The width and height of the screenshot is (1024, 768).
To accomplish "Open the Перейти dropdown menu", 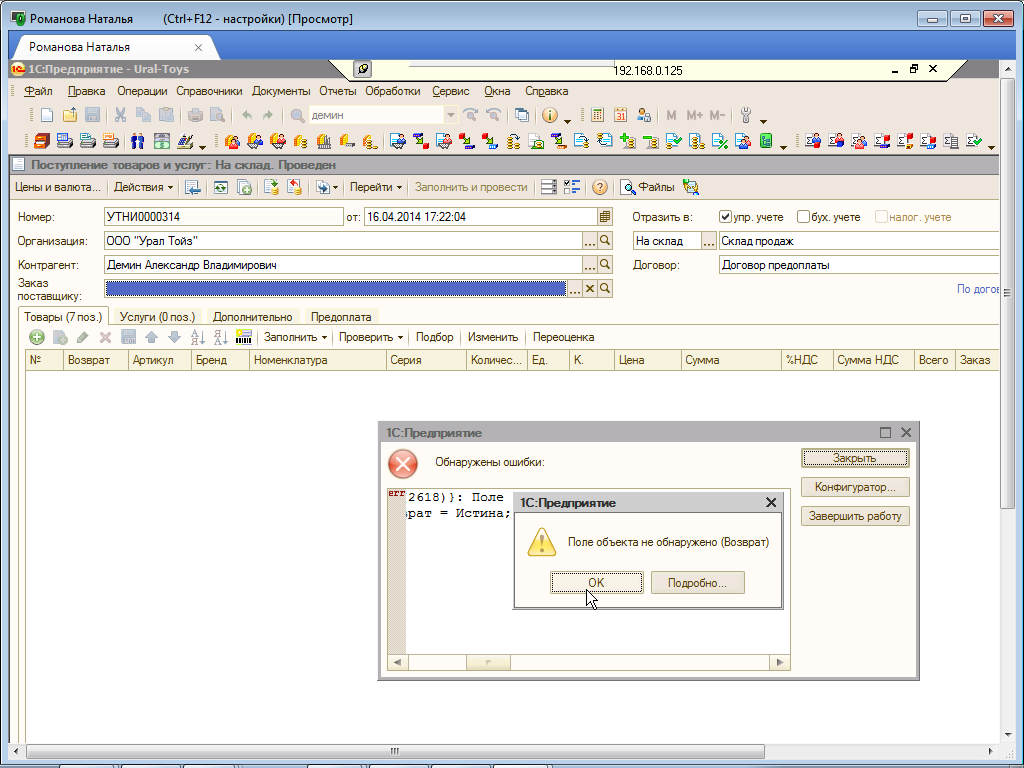I will coord(376,187).
